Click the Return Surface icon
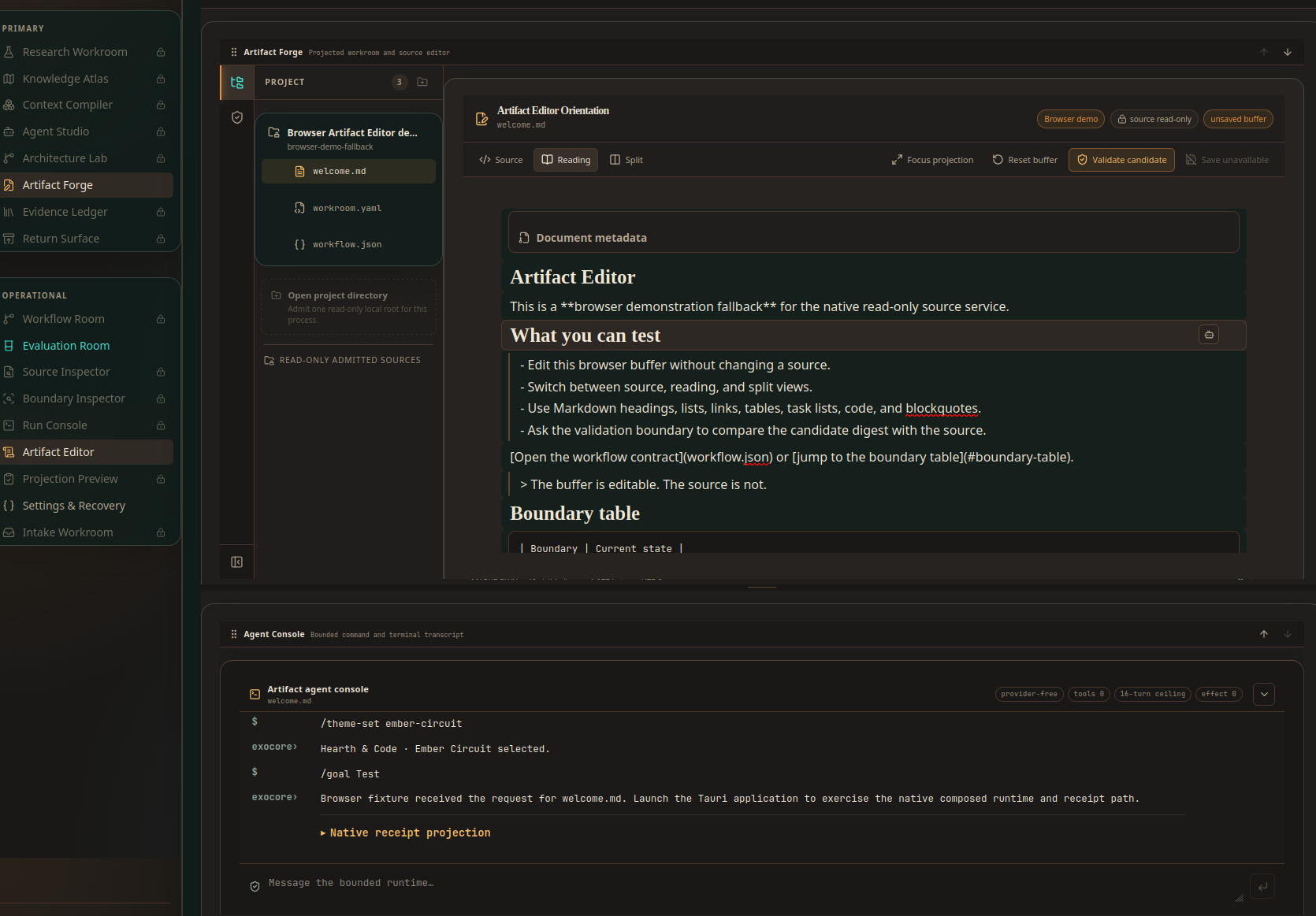 (9, 239)
